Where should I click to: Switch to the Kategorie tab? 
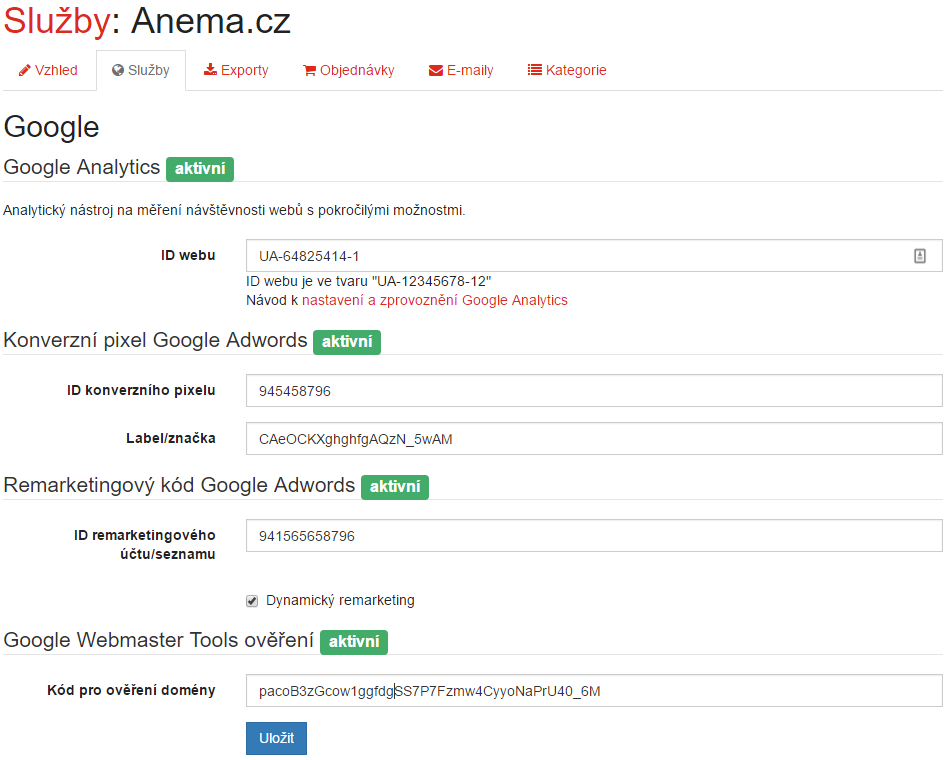point(567,70)
